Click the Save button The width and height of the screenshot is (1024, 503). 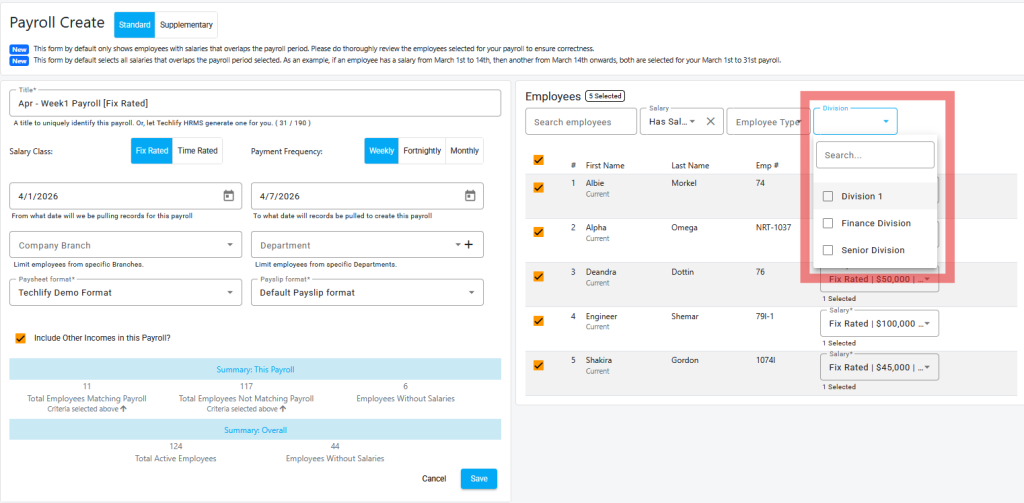(478, 479)
